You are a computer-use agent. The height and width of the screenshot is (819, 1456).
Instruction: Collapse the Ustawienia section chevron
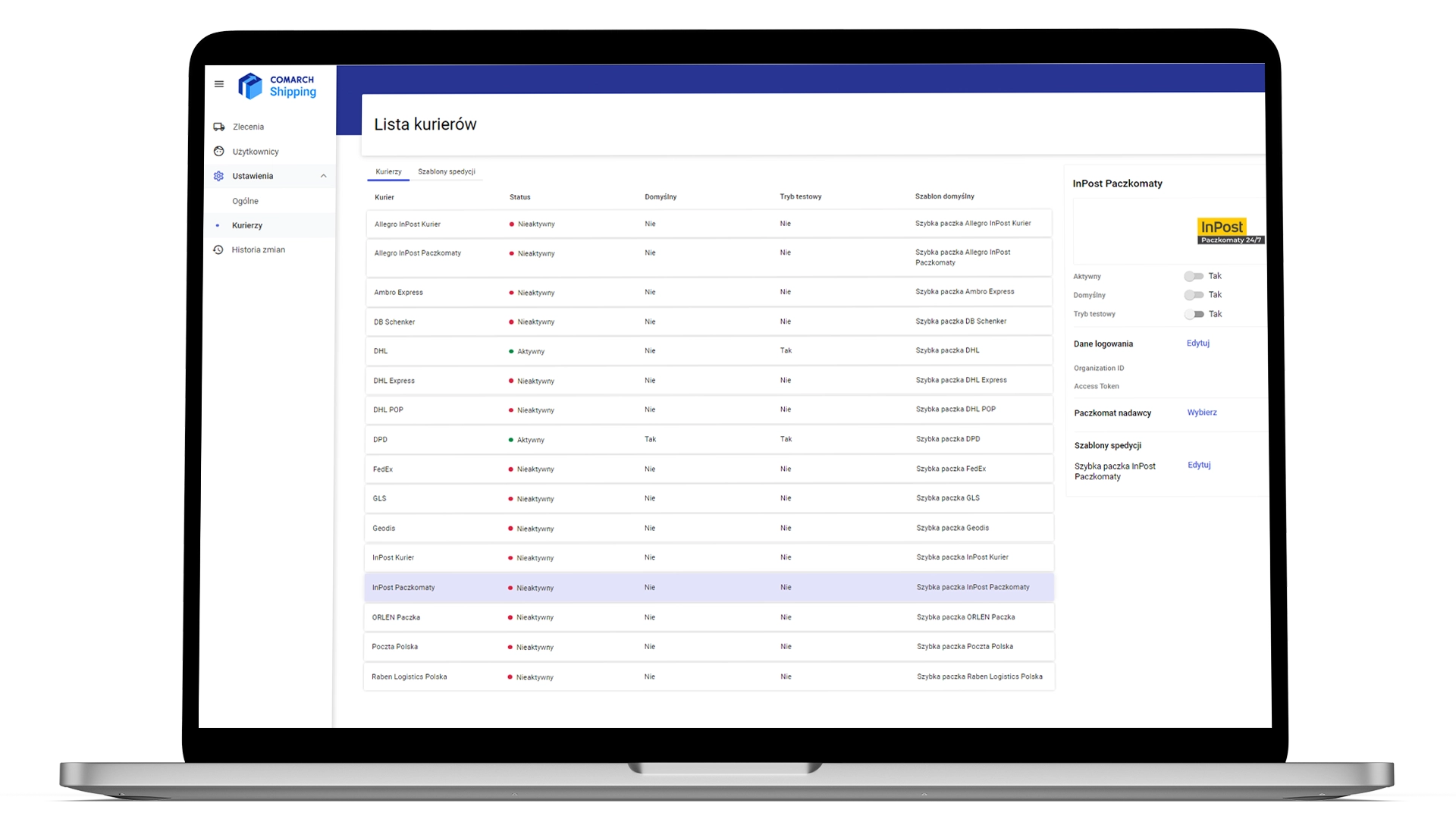pos(324,176)
